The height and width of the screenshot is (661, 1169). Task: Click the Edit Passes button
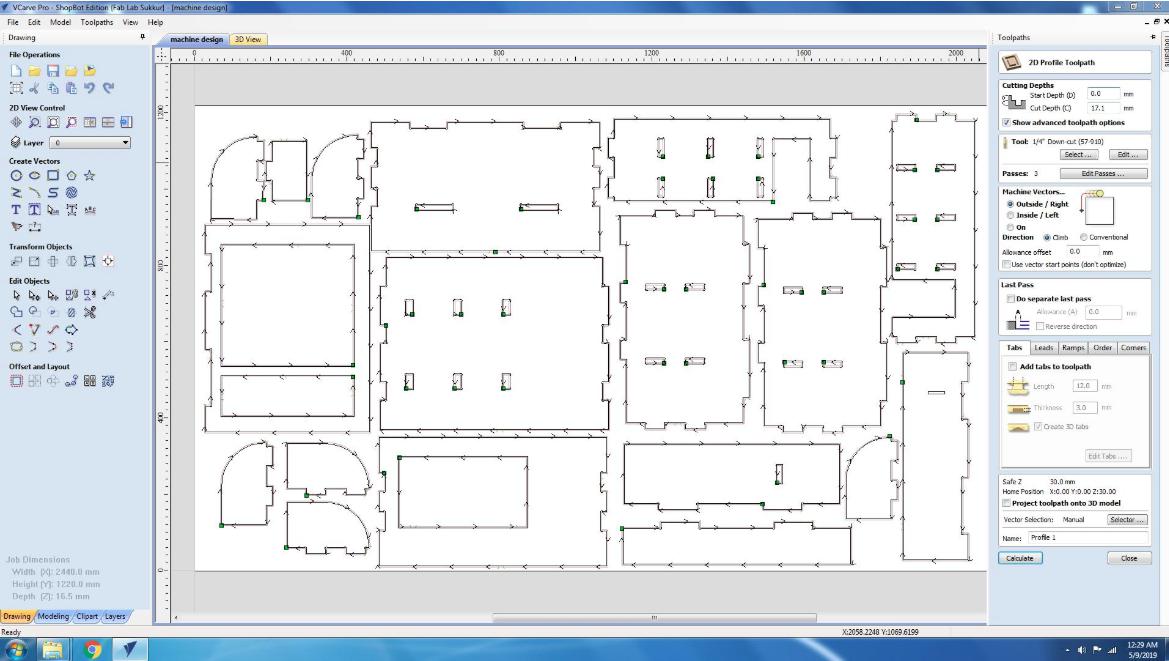click(1103, 174)
